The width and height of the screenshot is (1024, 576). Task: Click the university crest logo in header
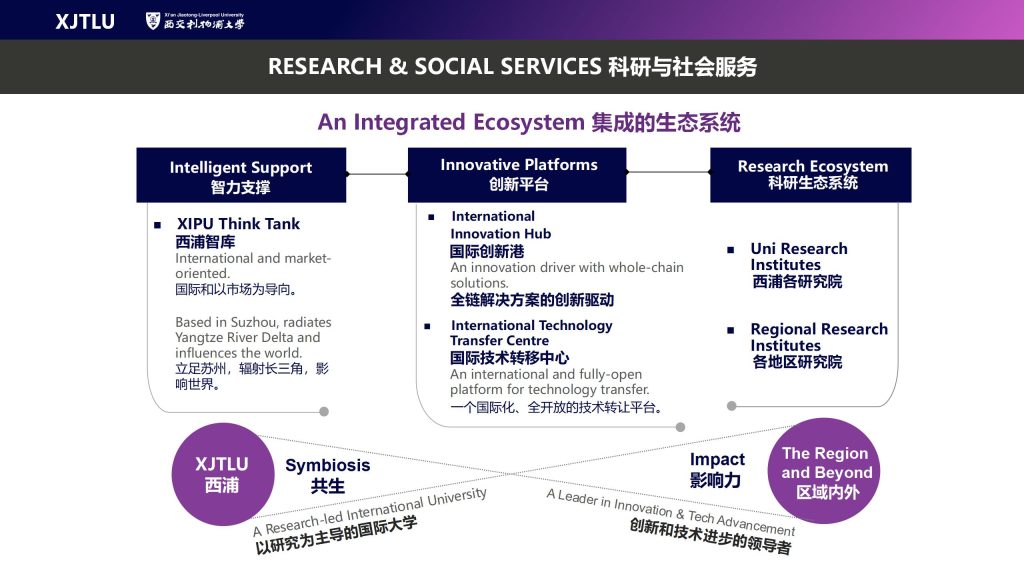152,21
